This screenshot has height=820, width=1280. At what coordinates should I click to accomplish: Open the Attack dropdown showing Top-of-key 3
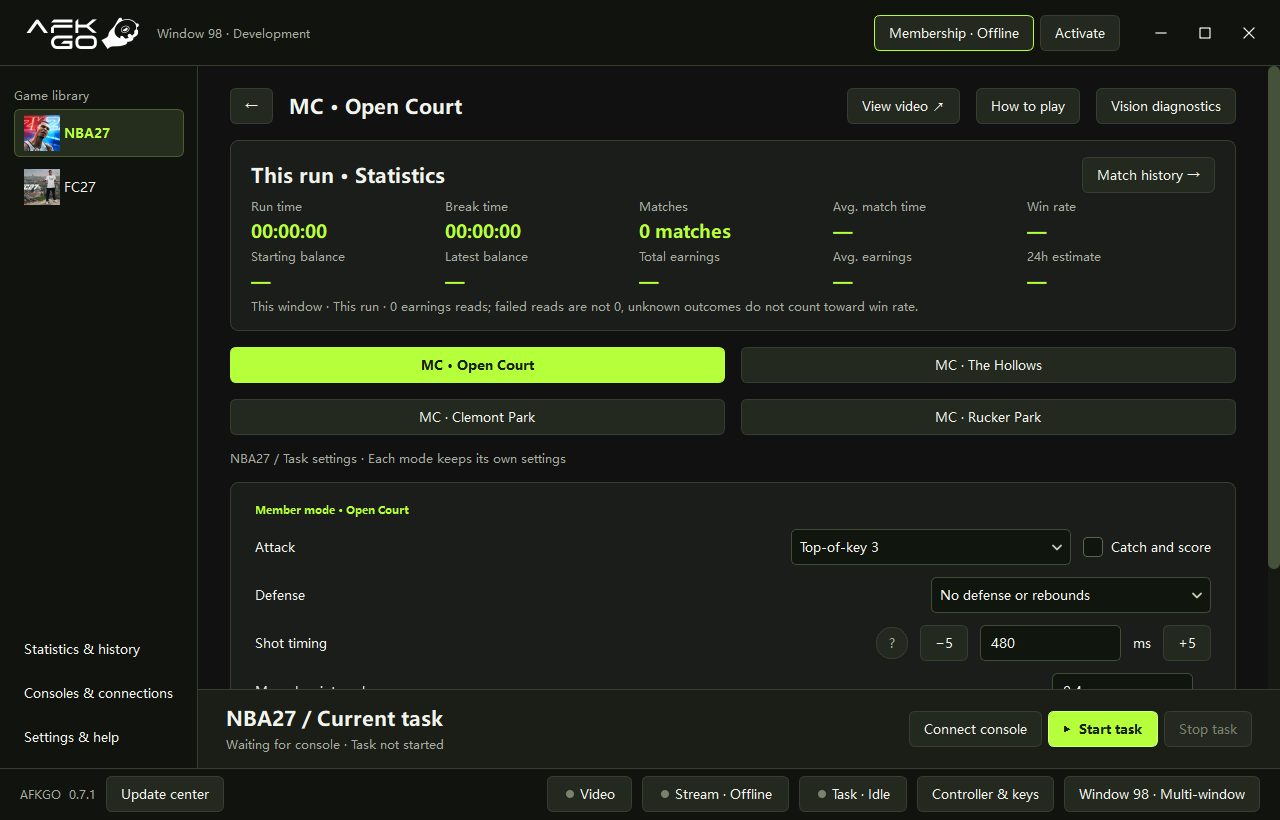click(x=931, y=547)
